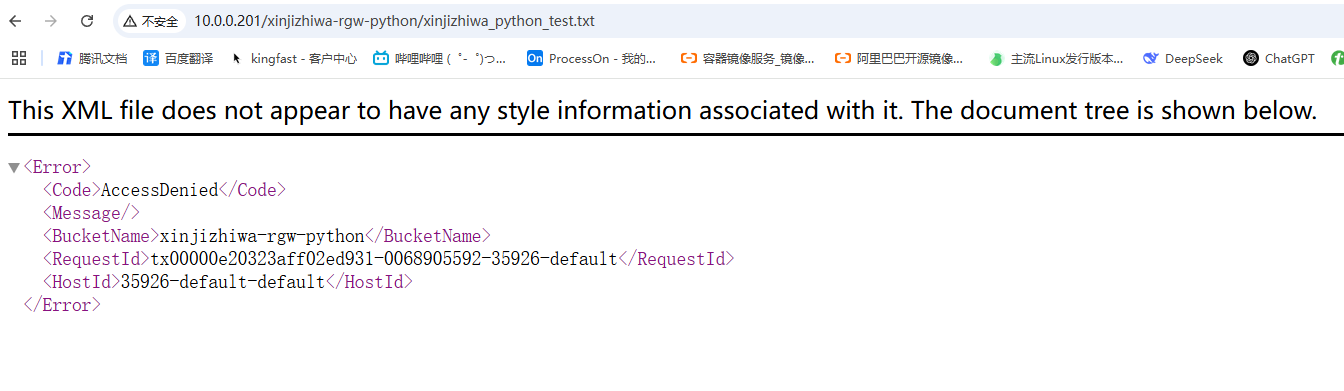
Task: Open the 百度翻译 bookmark
Action: (x=178, y=58)
